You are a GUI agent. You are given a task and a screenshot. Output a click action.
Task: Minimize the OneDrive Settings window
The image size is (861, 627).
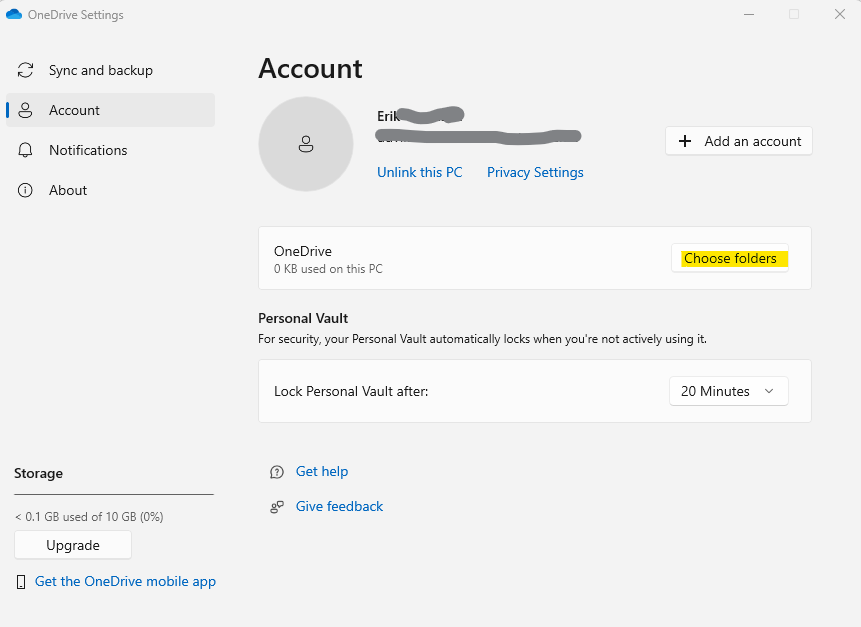pyautogui.click(x=749, y=14)
